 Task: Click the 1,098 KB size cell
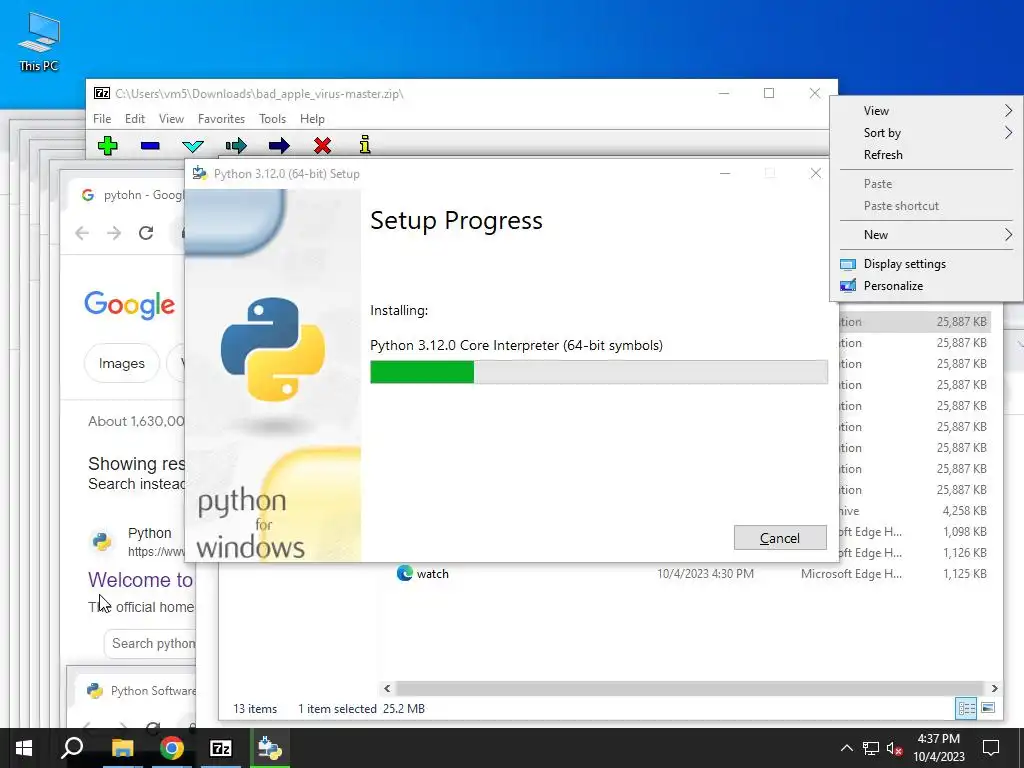(964, 532)
